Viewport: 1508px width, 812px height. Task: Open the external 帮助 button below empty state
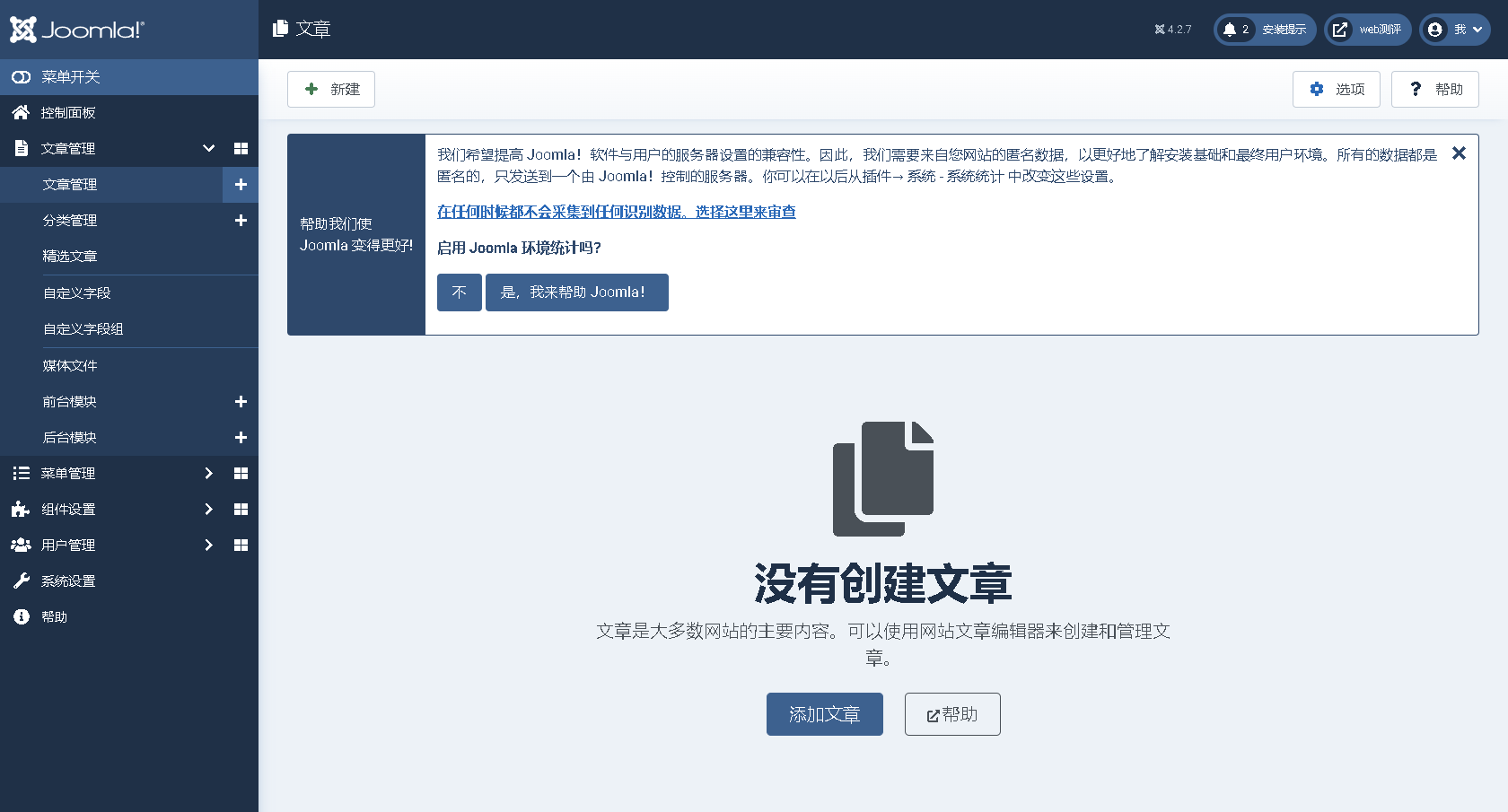pos(952,714)
